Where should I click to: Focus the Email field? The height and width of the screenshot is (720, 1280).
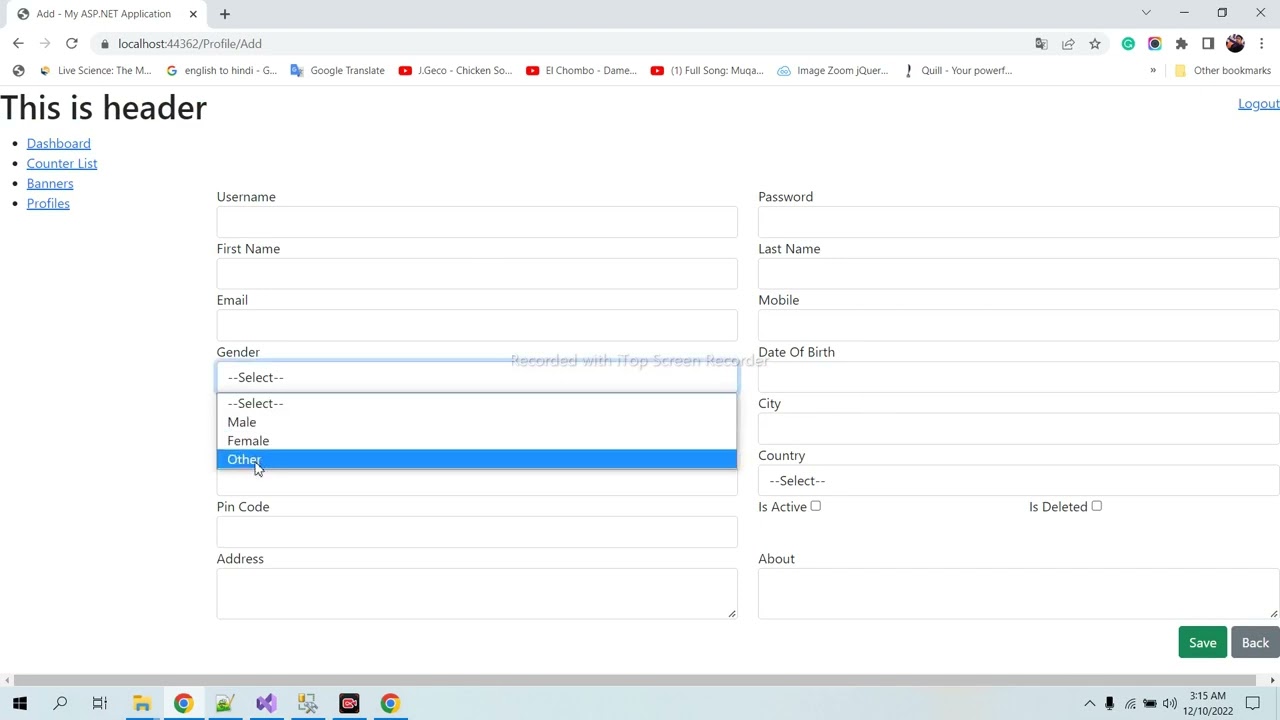pos(477,326)
